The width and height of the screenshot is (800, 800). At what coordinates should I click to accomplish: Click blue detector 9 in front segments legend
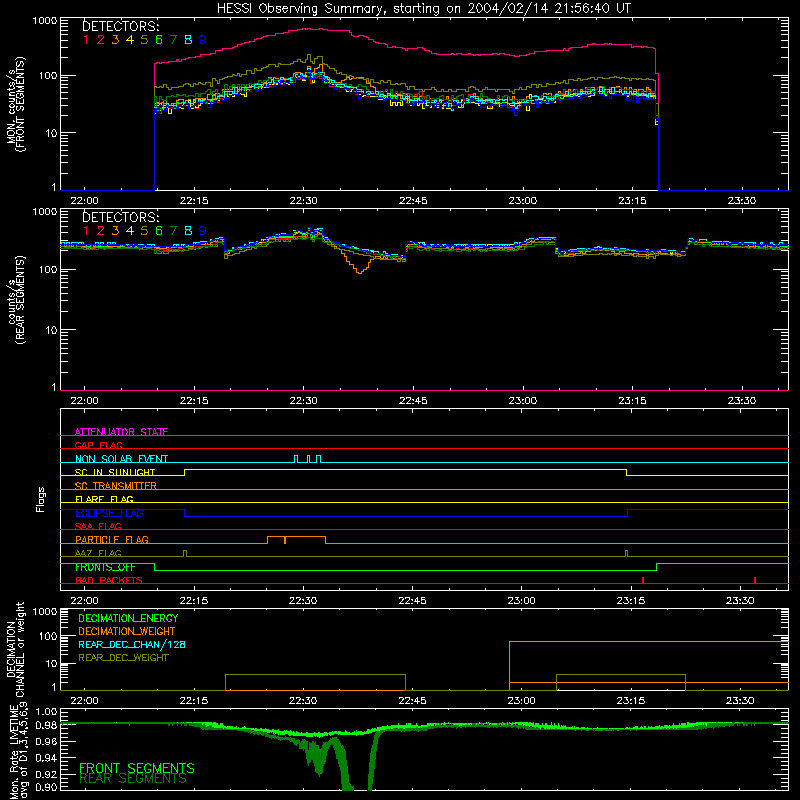pos(203,40)
